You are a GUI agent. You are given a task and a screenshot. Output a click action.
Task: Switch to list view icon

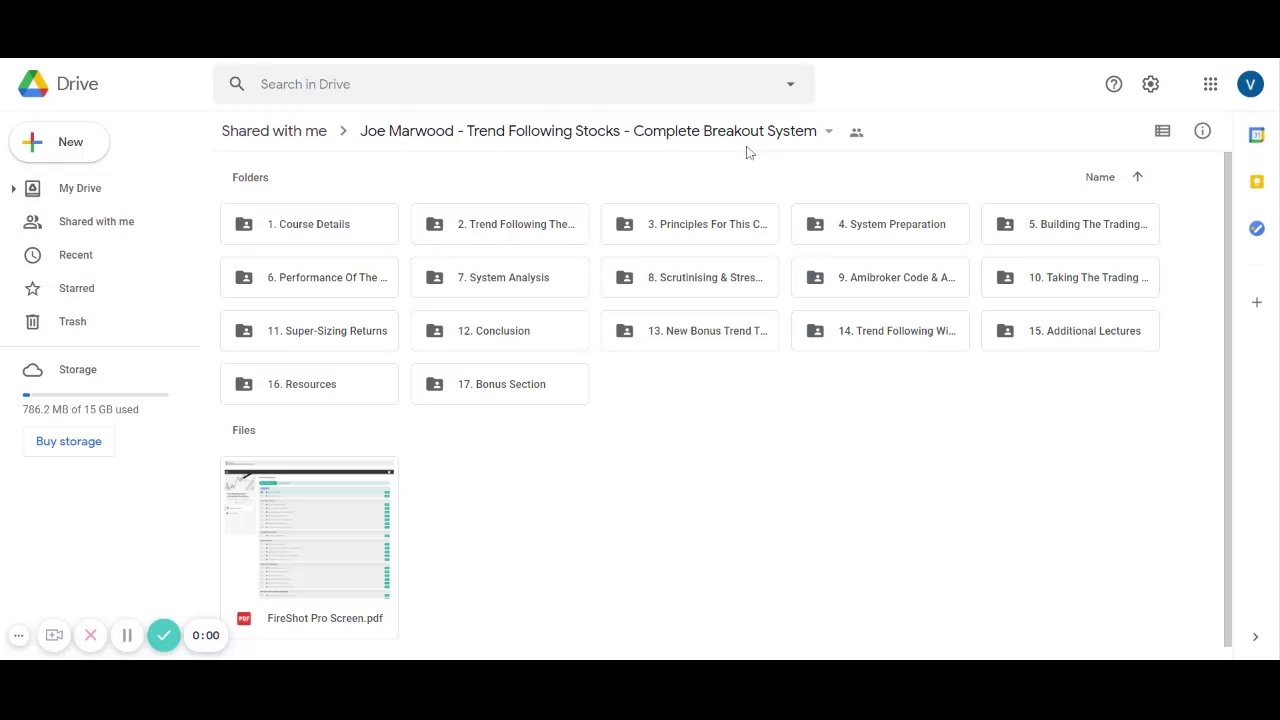coord(1162,131)
